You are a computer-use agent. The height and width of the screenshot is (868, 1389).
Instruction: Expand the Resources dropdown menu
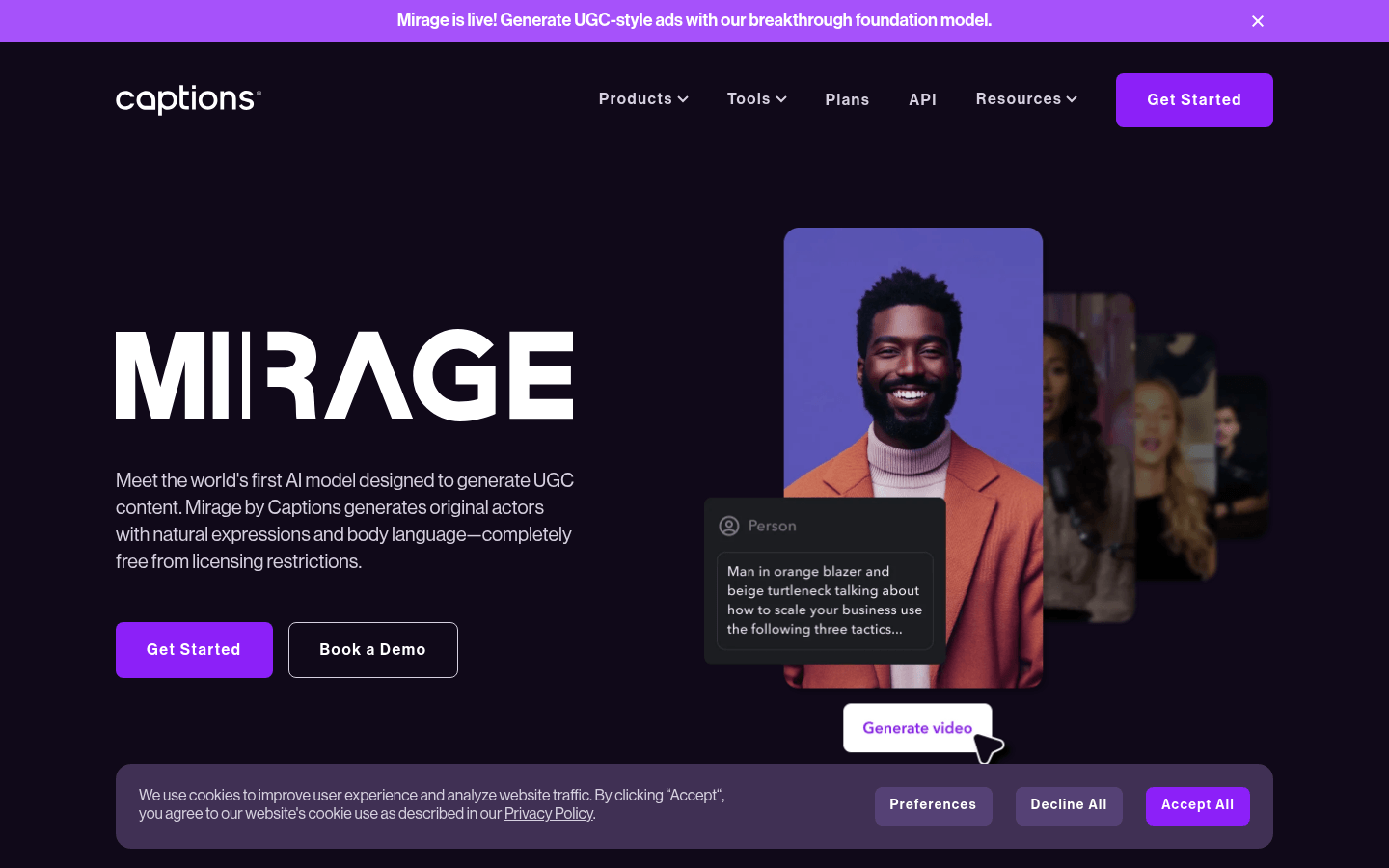[x=1026, y=99]
